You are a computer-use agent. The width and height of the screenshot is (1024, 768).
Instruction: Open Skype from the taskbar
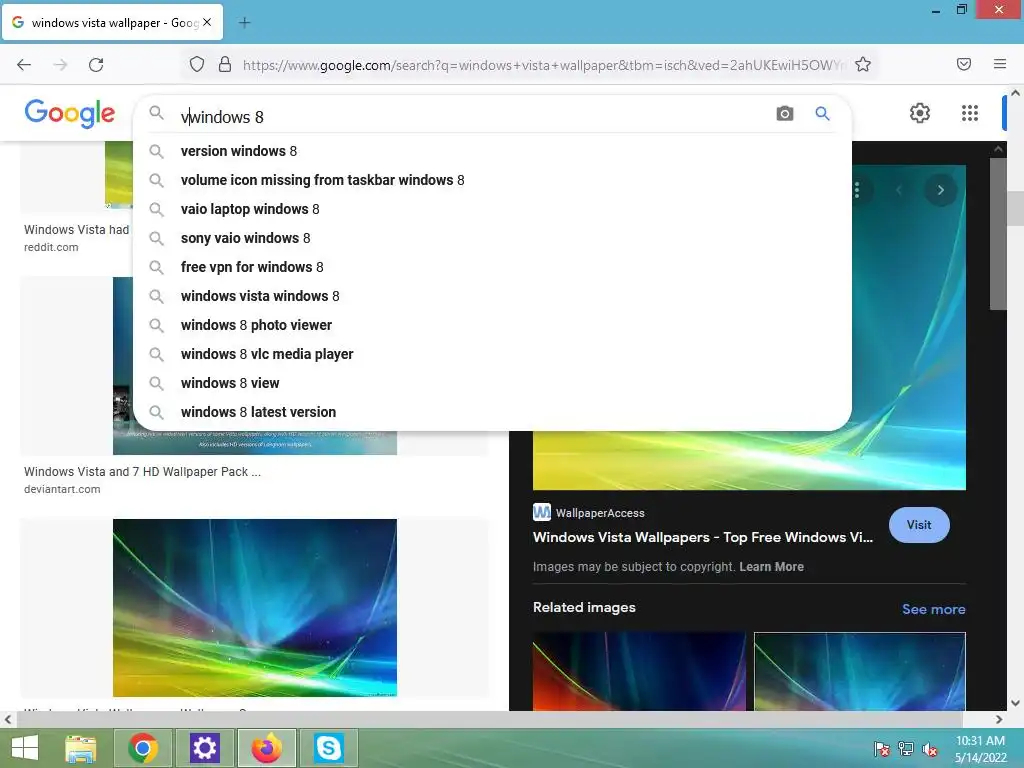click(x=328, y=748)
